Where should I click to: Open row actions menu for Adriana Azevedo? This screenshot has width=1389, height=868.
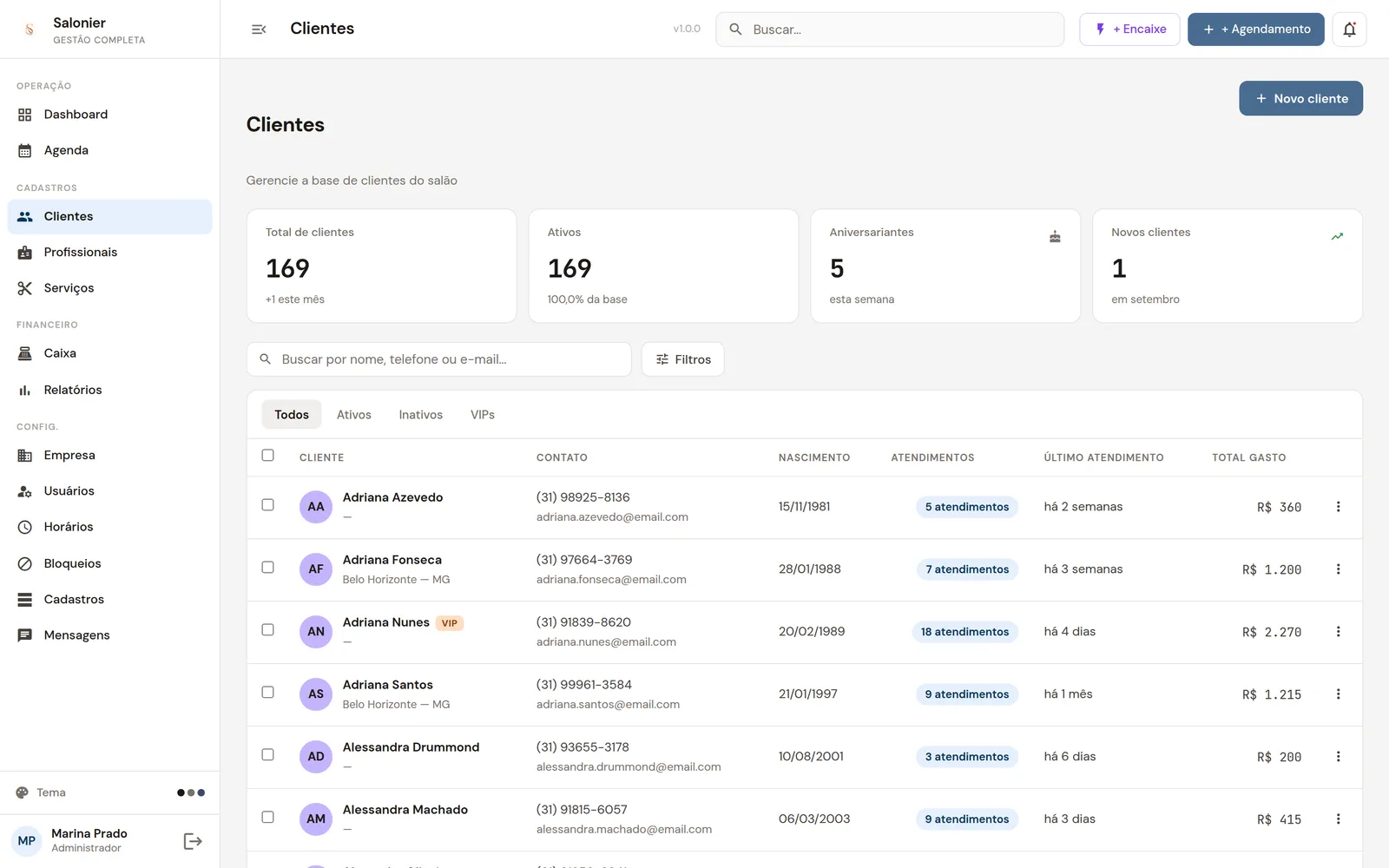click(x=1338, y=507)
